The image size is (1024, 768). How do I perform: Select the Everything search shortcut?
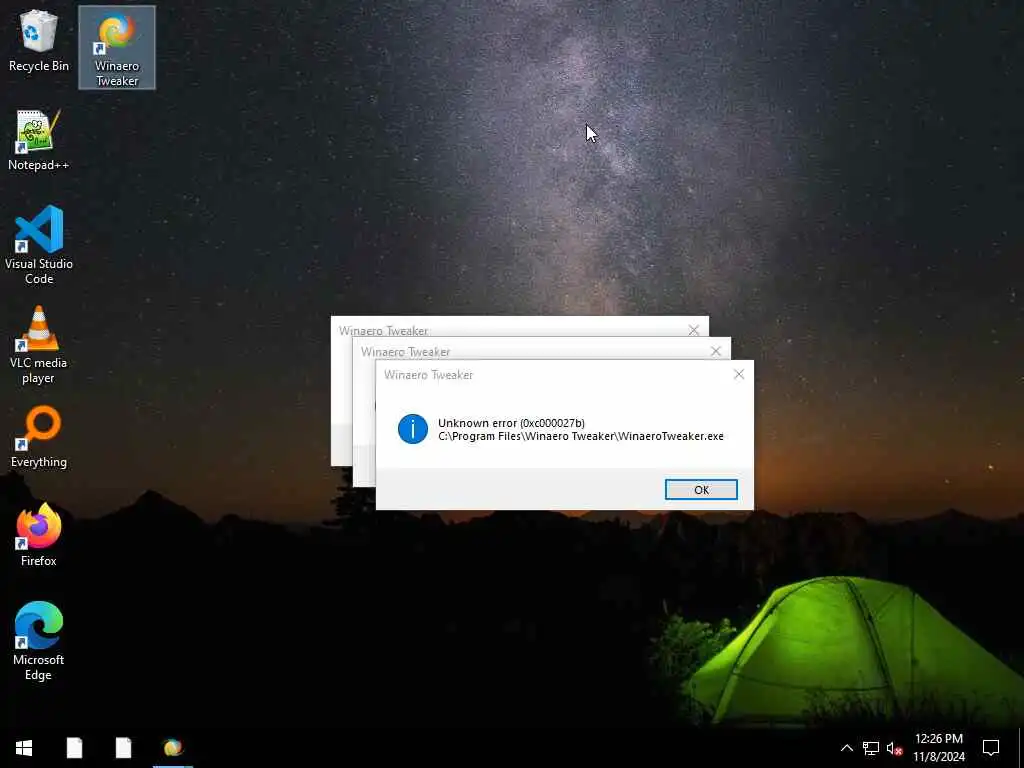click(39, 438)
